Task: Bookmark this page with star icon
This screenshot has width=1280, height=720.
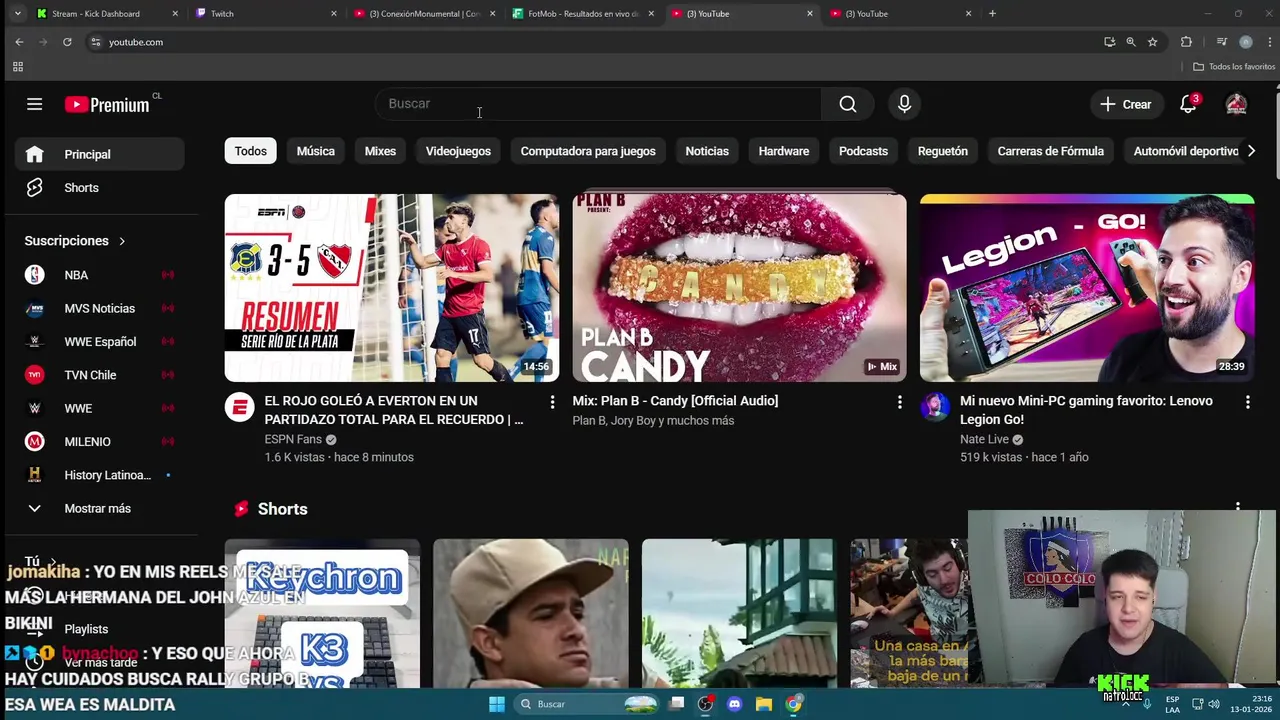Action: click(x=1152, y=42)
